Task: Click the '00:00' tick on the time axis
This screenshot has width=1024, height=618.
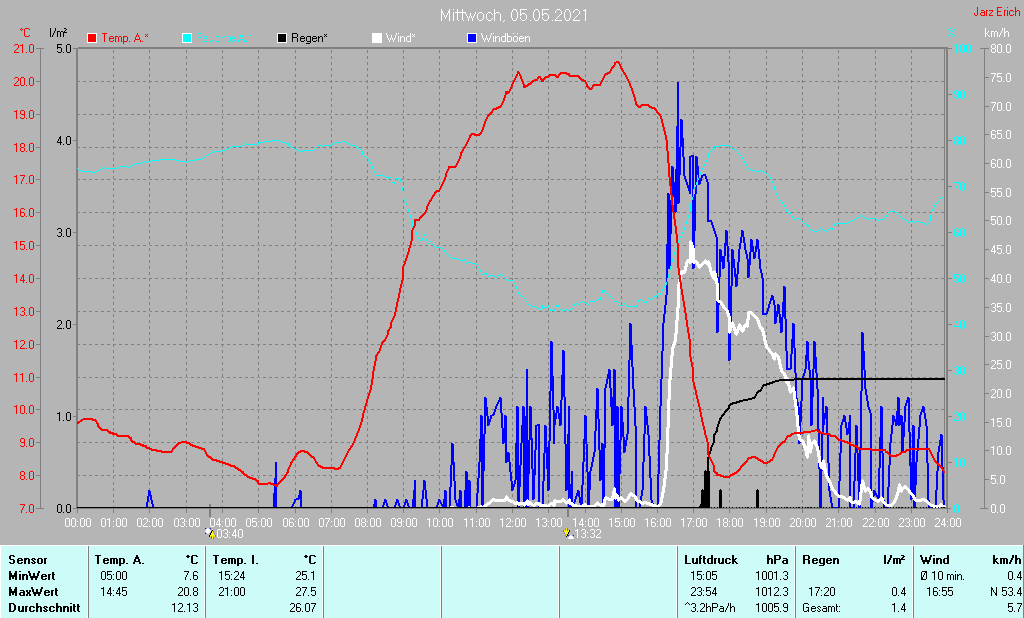Action: (78, 523)
